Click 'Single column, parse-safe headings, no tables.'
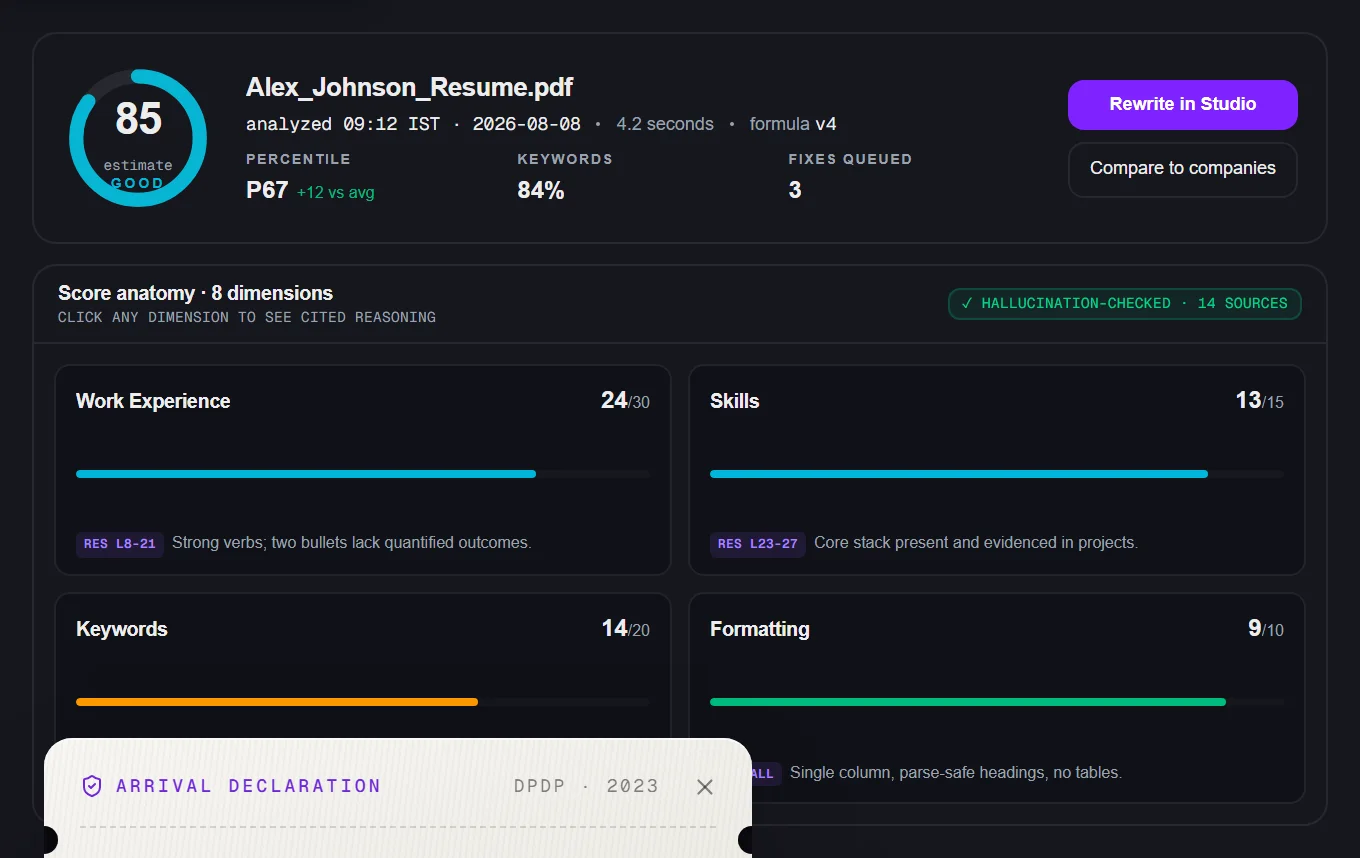 tap(956, 773)
